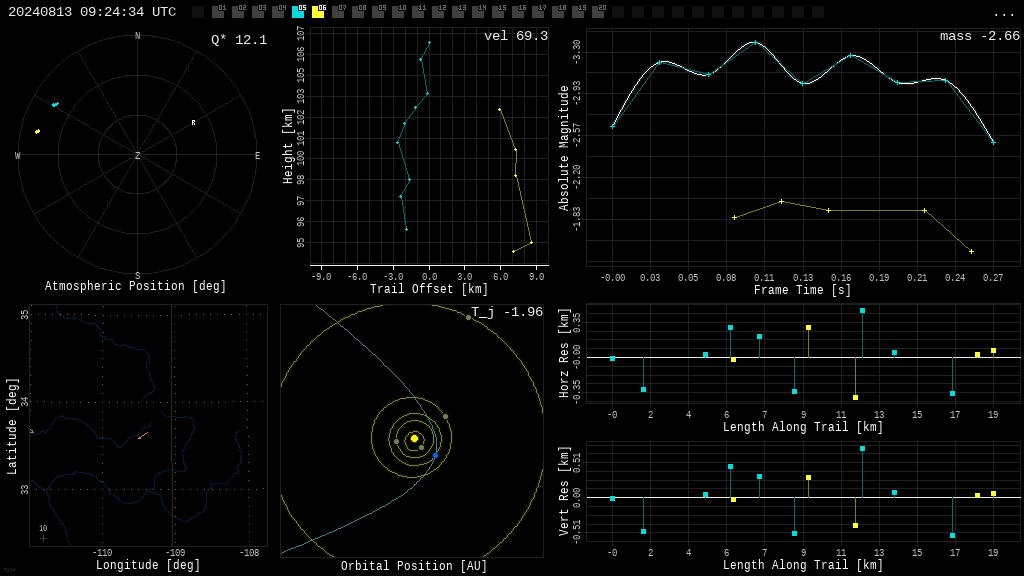Click the yellow Sun in orbital plot
This screenshot has height=576, width=1024.
coord(414,438)
